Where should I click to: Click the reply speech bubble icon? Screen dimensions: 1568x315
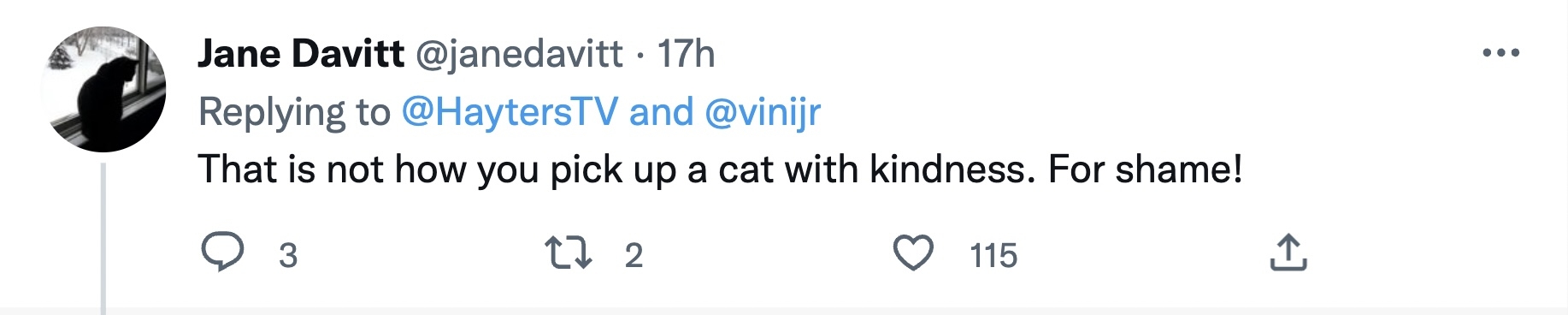[x=222, y=254]
